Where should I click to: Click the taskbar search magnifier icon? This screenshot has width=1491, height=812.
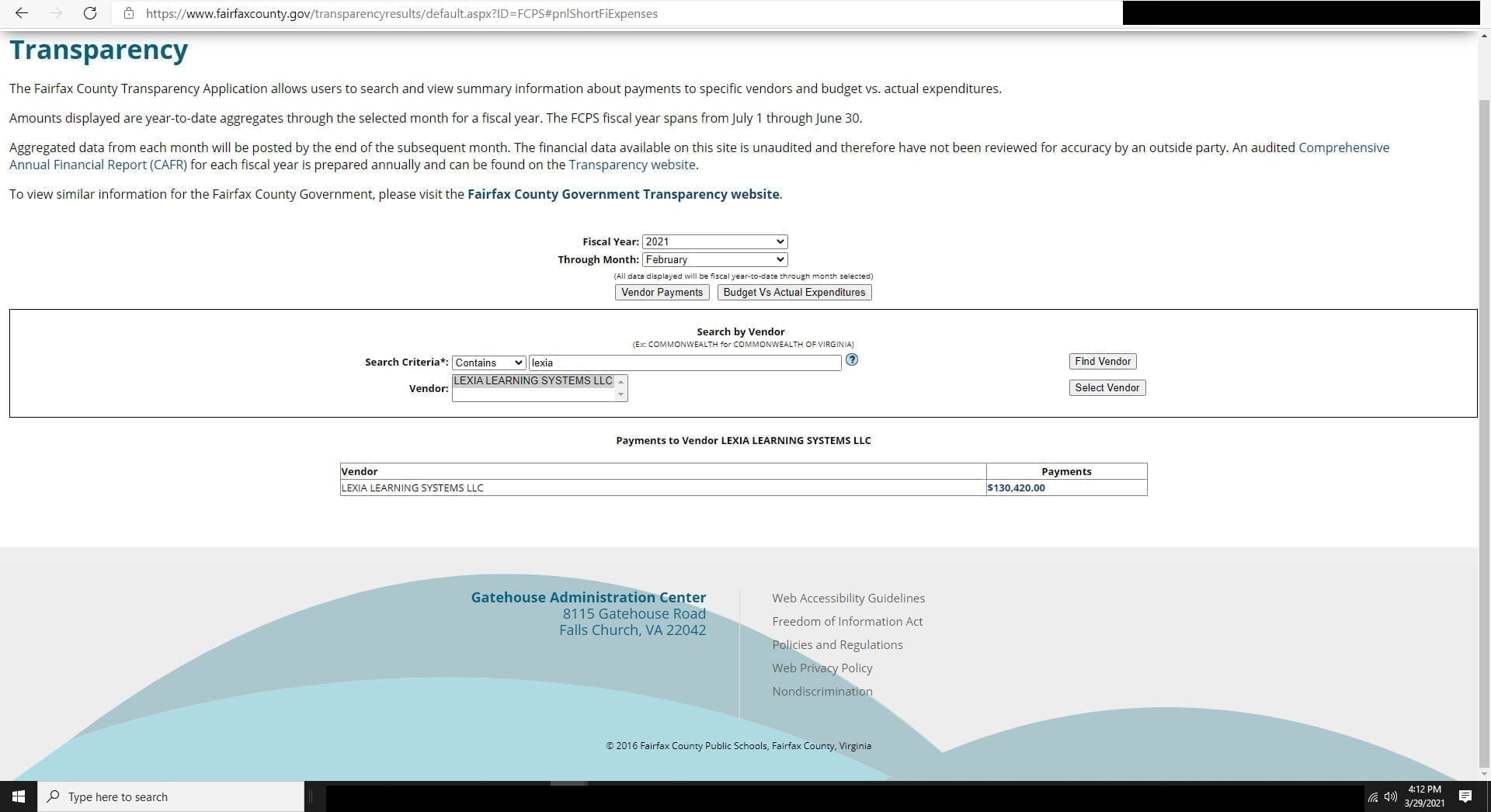click(x=54, y=796)
